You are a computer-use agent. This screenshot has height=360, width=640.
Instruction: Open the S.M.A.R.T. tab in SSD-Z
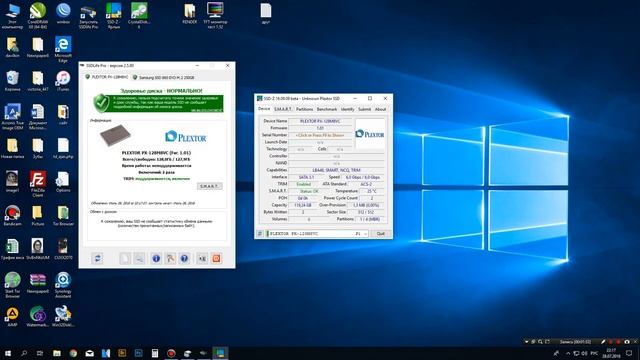click(x=282, y=109)
